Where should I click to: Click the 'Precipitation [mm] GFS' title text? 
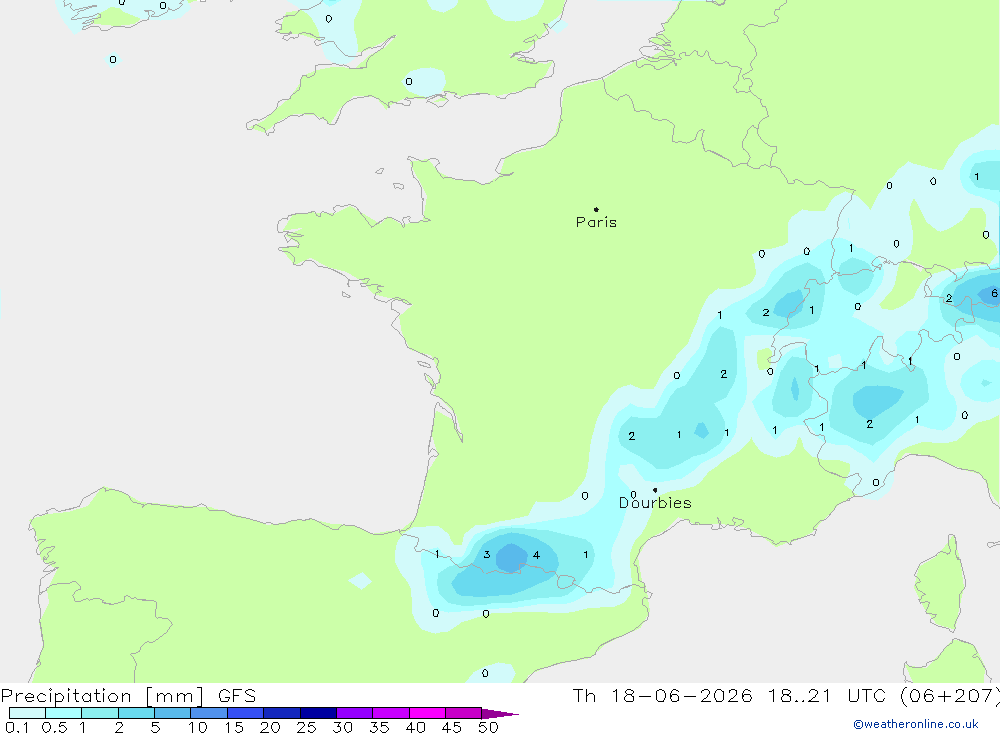pyautogui.click(x=128, y=695)
